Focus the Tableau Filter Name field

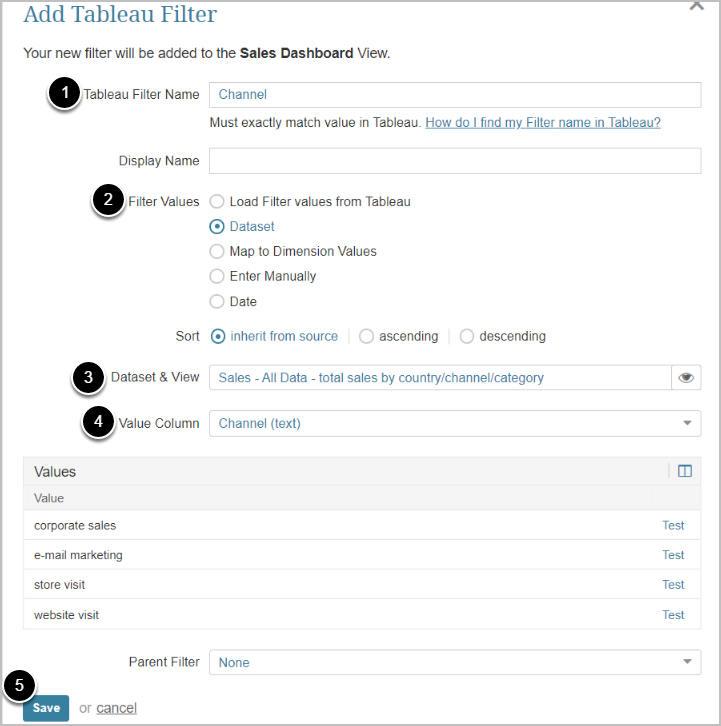455,94
